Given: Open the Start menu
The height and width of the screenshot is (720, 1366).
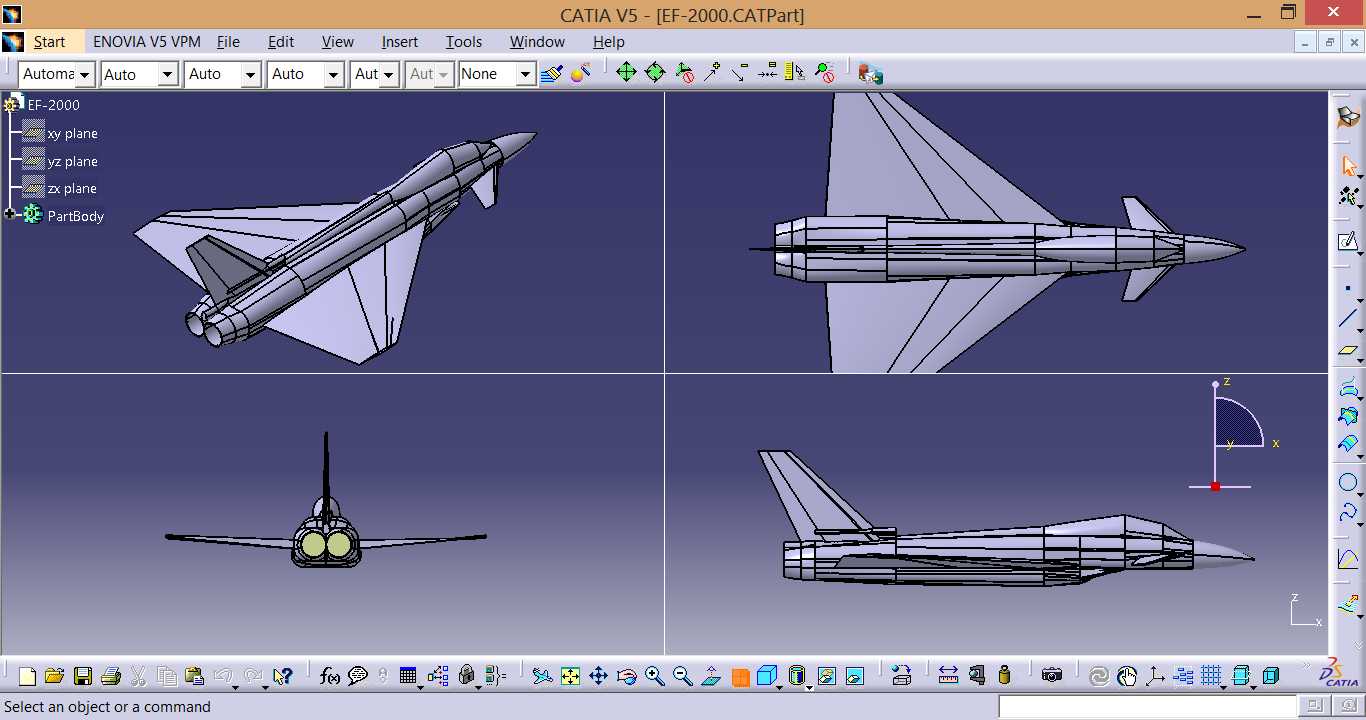Looking at the screenshot, I should pos(49,42).
